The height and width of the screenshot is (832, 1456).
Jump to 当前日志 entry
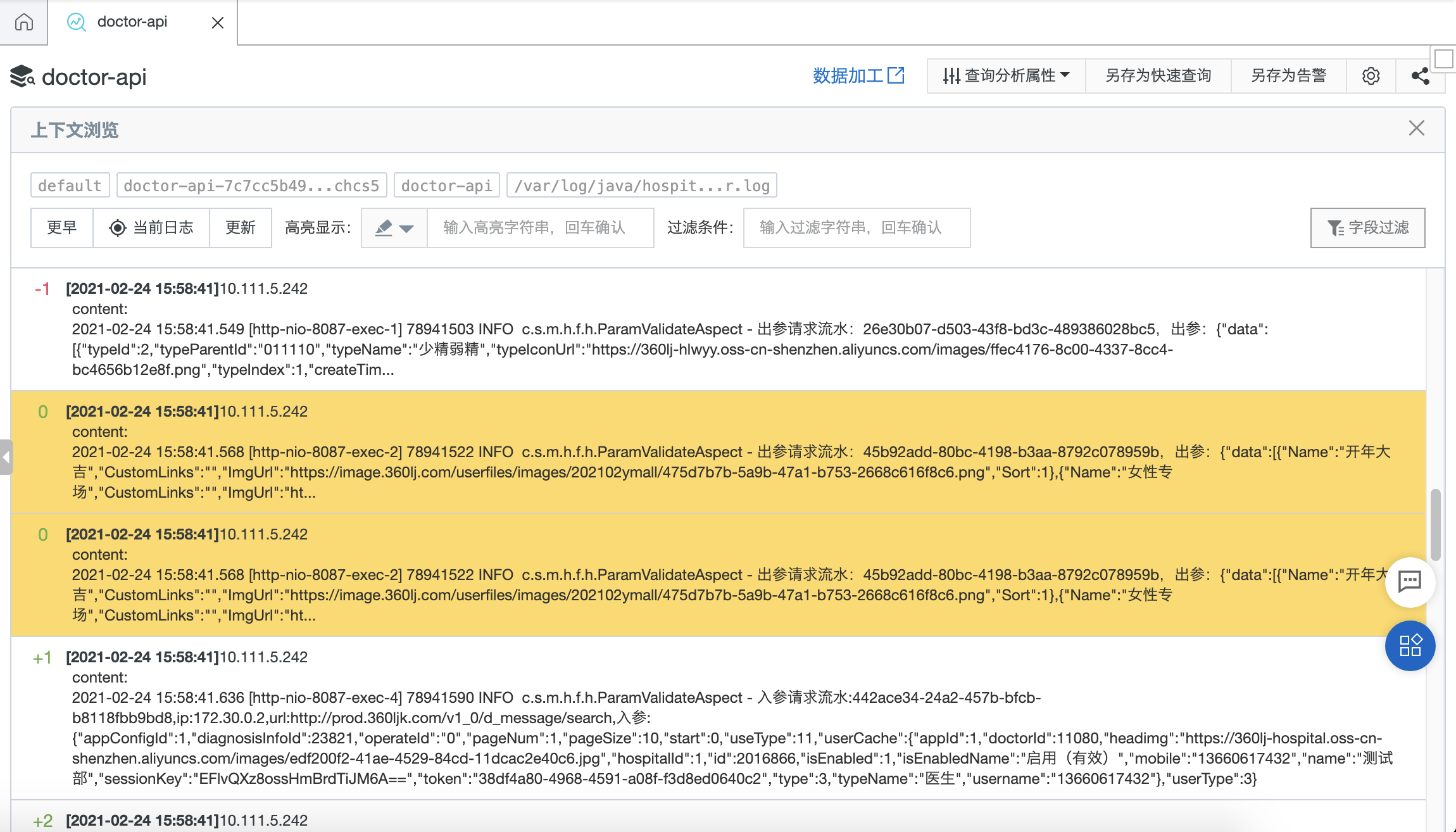151,228
